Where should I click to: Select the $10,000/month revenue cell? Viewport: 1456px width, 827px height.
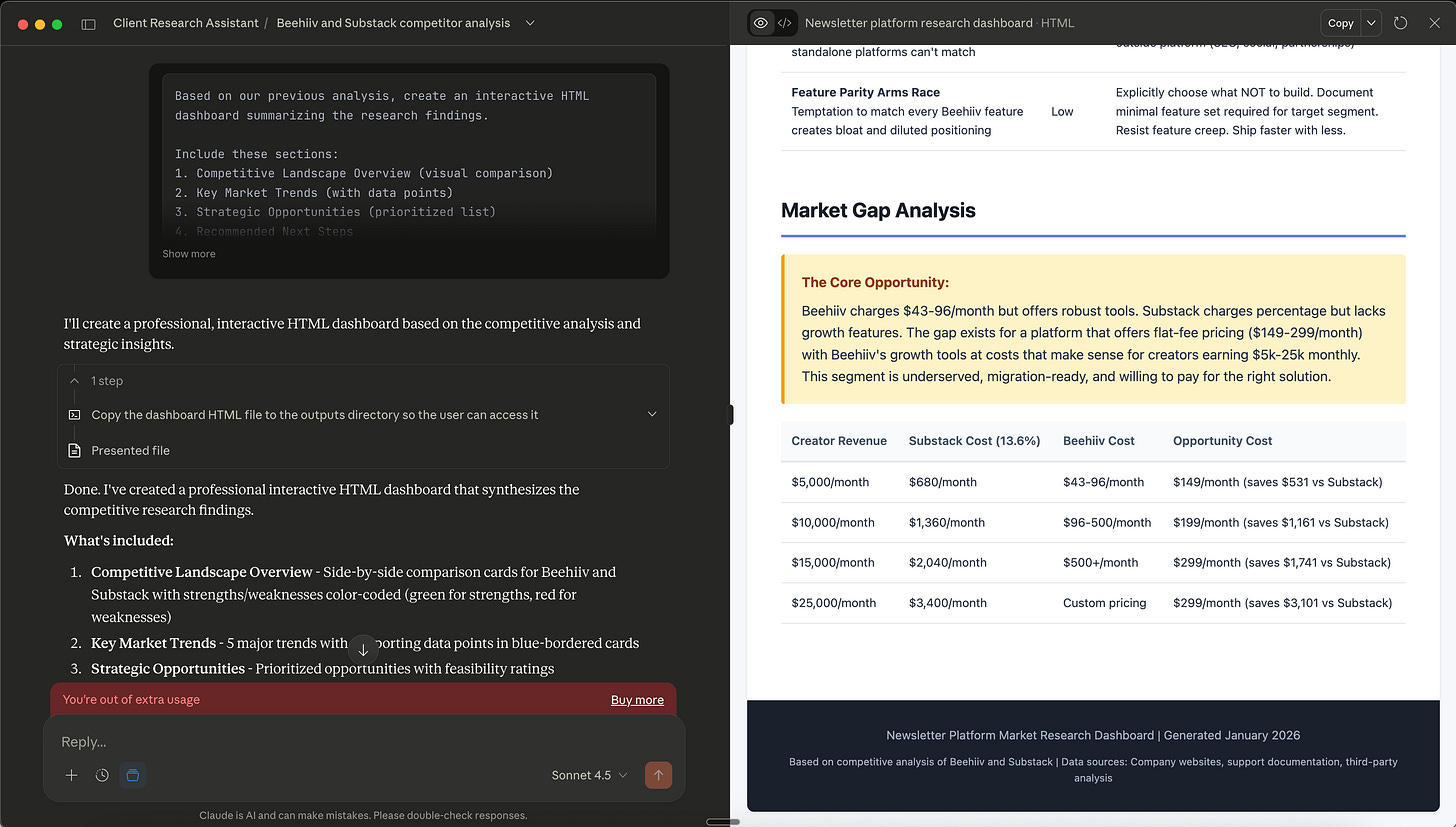tap(833, 522)
